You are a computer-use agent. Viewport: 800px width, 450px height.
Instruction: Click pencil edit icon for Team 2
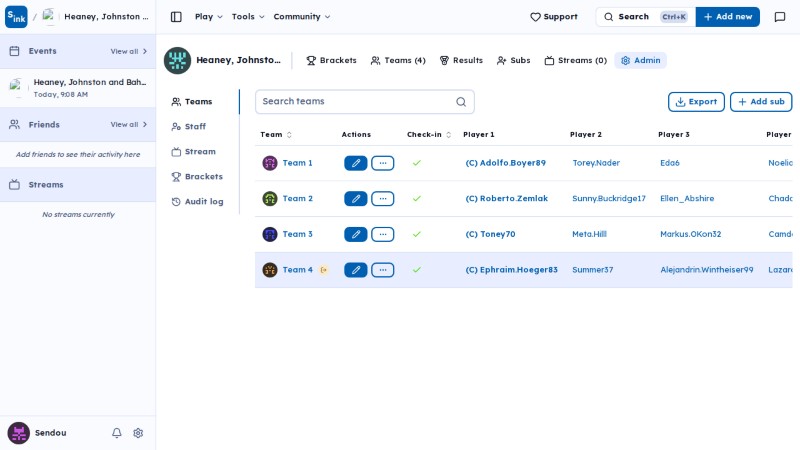tap(356, 198)
